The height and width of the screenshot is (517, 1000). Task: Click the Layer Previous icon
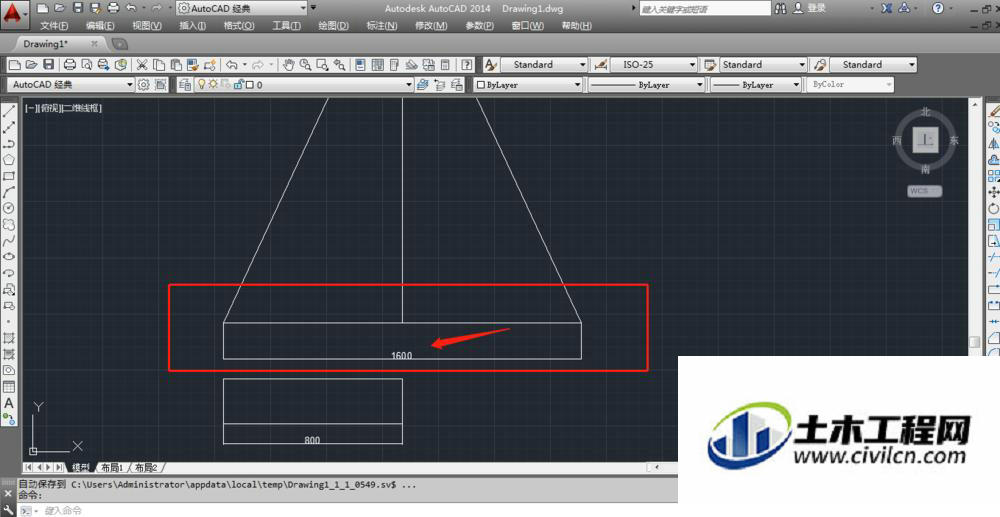pos(439,84)
